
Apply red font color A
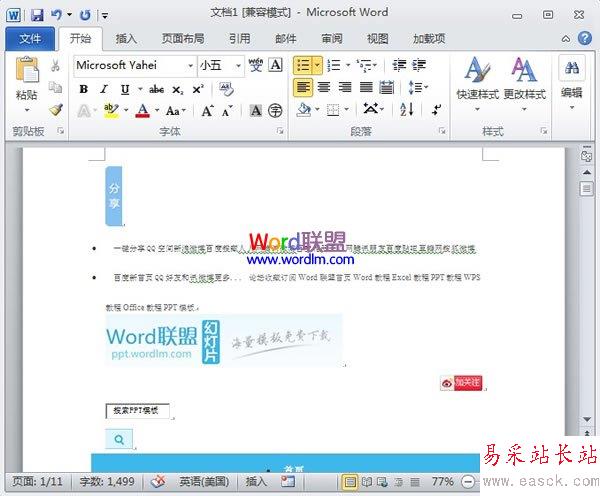click(x=143, y=111)
